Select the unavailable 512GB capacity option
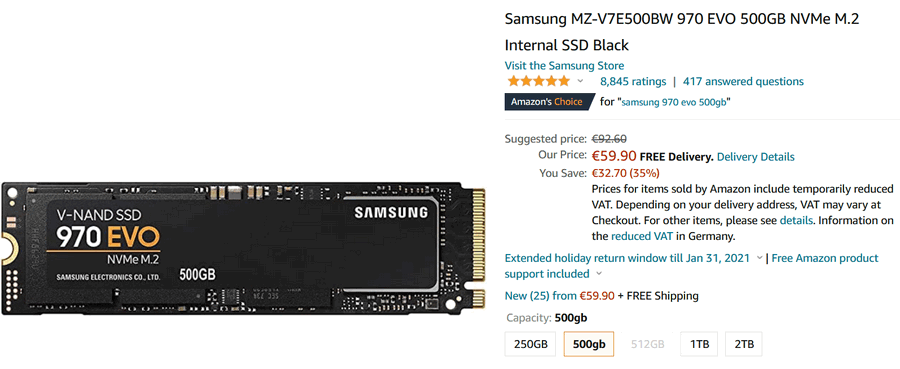The height and width of the screenshot is (369, 900). 647,344
